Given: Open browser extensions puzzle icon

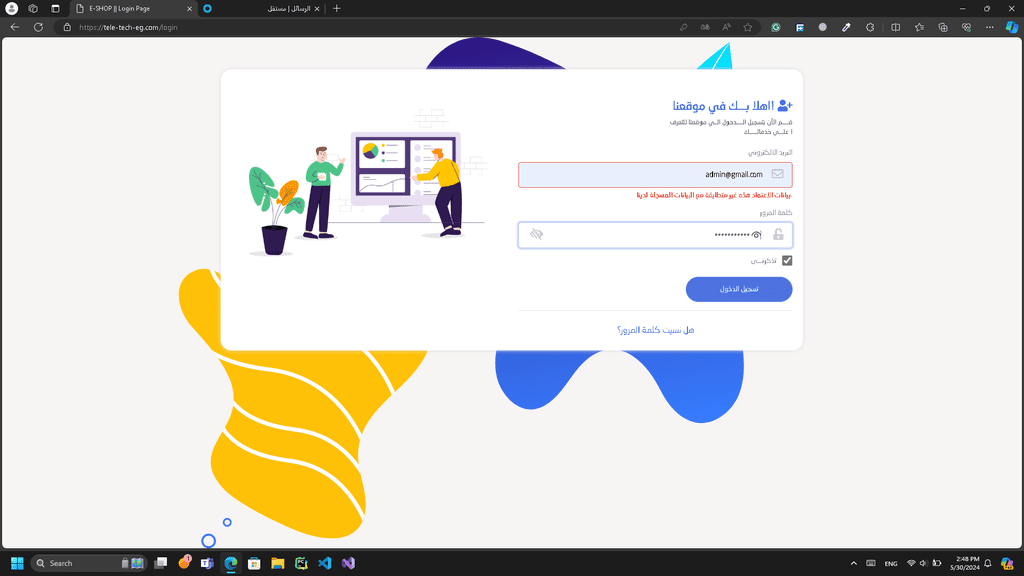Looking at the screenshot, I should 870,27.
